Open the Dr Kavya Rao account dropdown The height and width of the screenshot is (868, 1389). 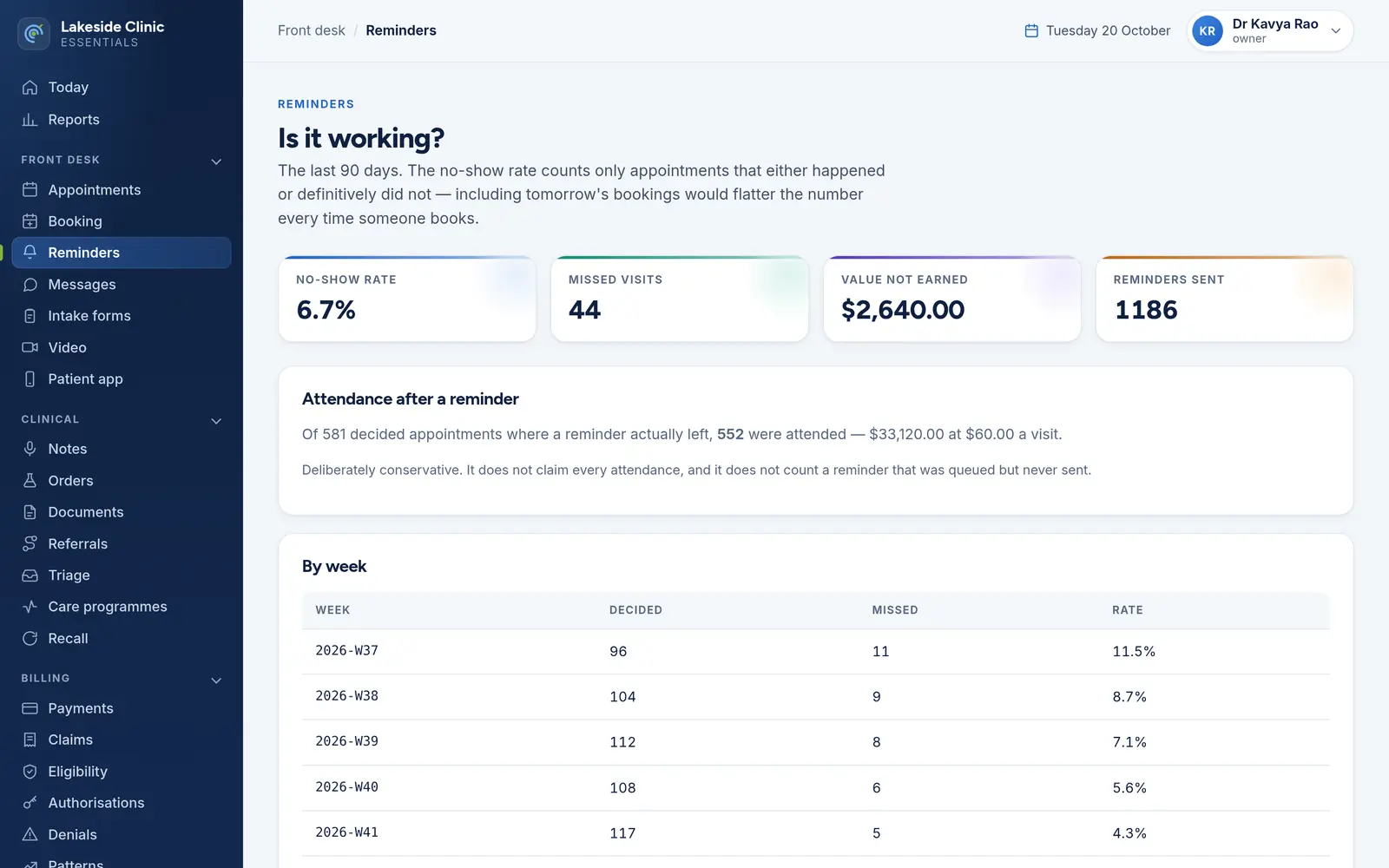click(1269, 31)
